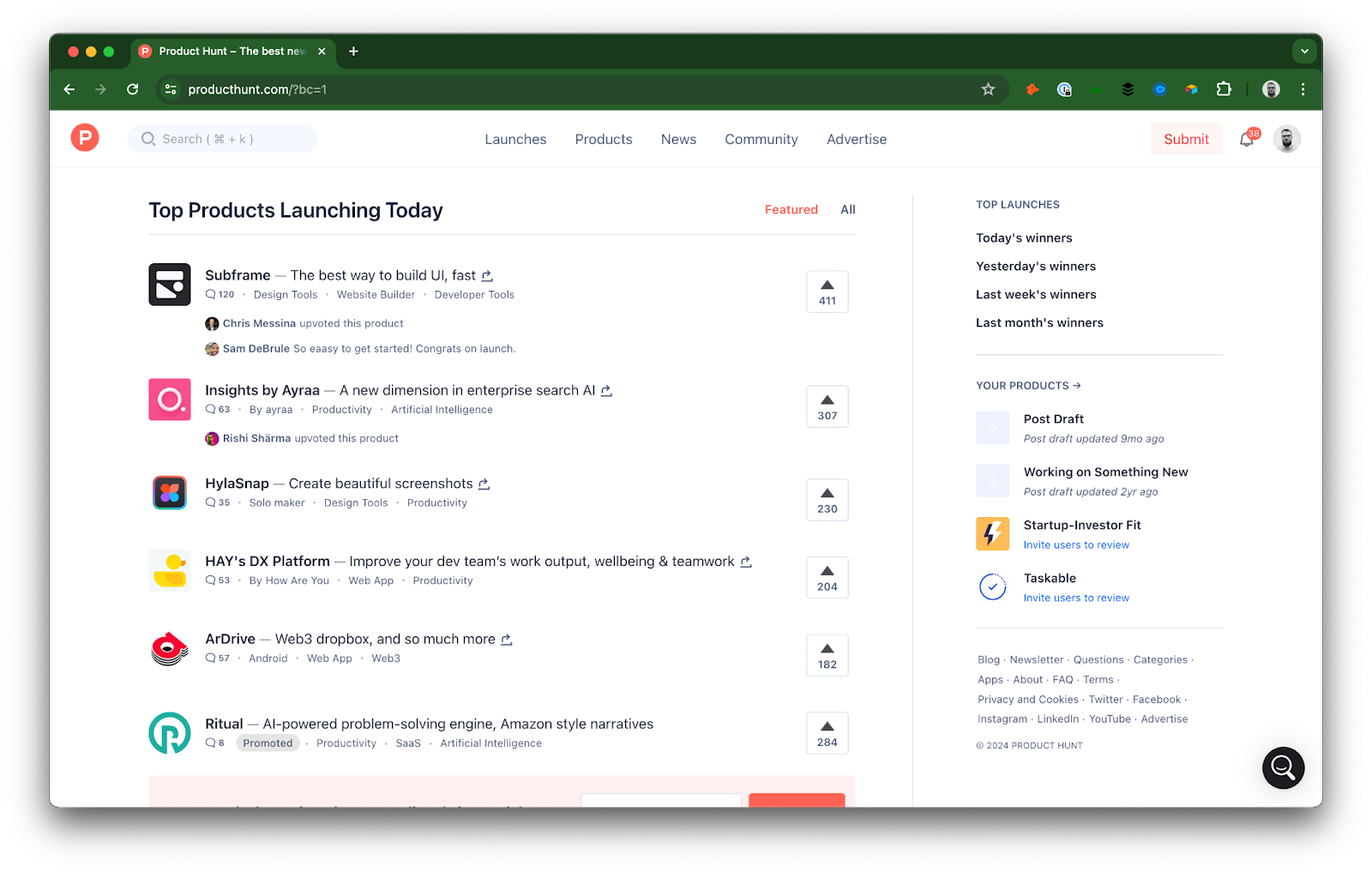Click the Taskable checkmark icon

click(x=992, y=587)
